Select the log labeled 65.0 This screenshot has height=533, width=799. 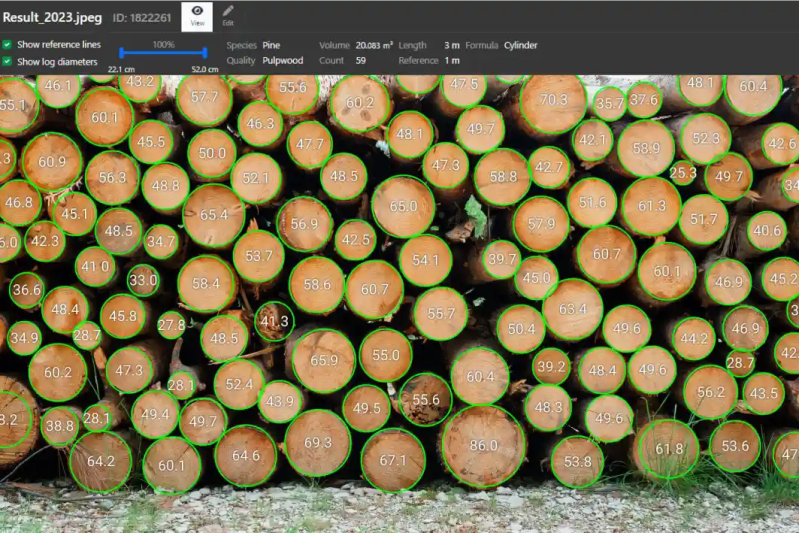click(403, 206)
